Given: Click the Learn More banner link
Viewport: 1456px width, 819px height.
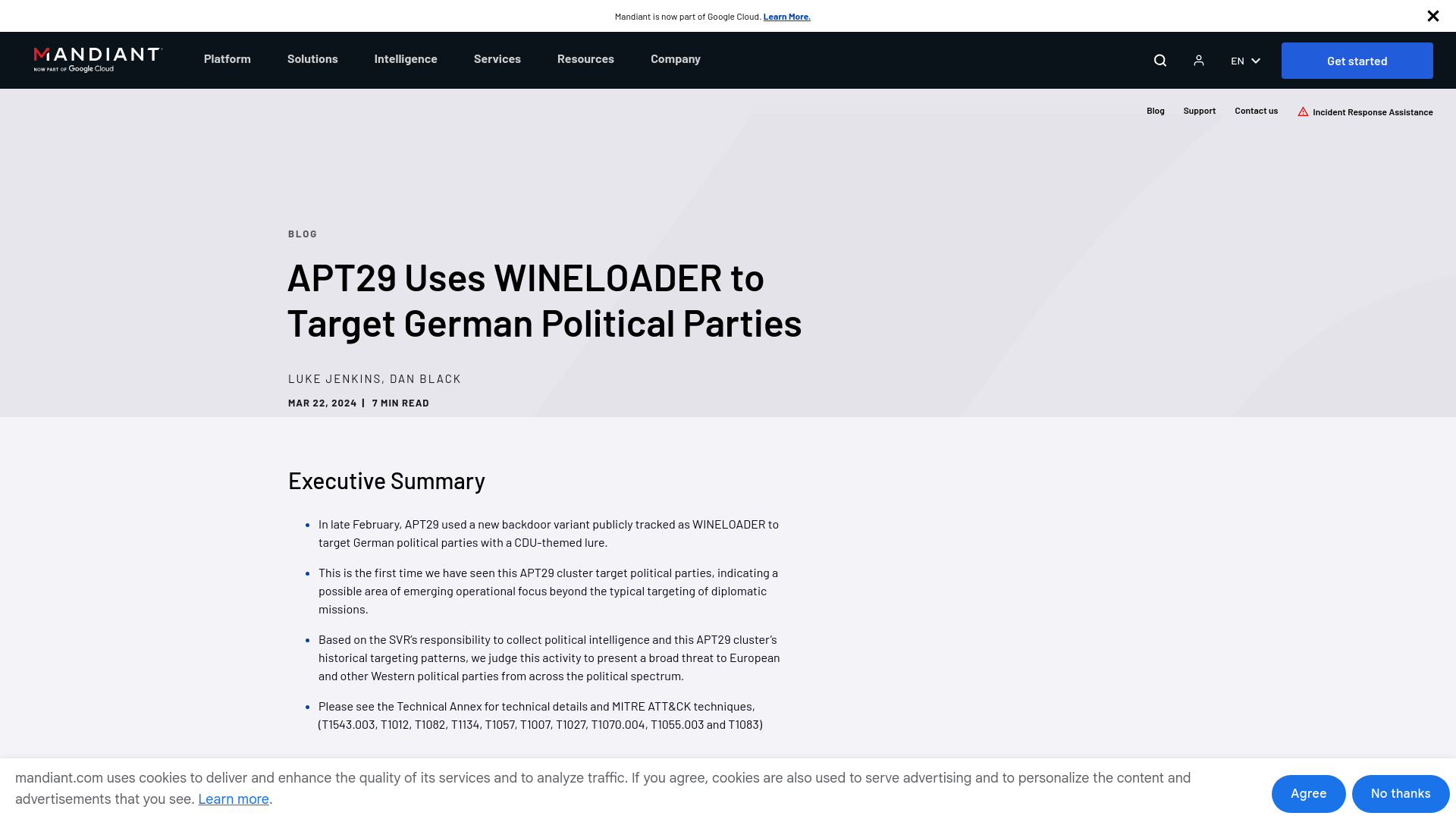Looking at the screenshot, I should (787, 16).
